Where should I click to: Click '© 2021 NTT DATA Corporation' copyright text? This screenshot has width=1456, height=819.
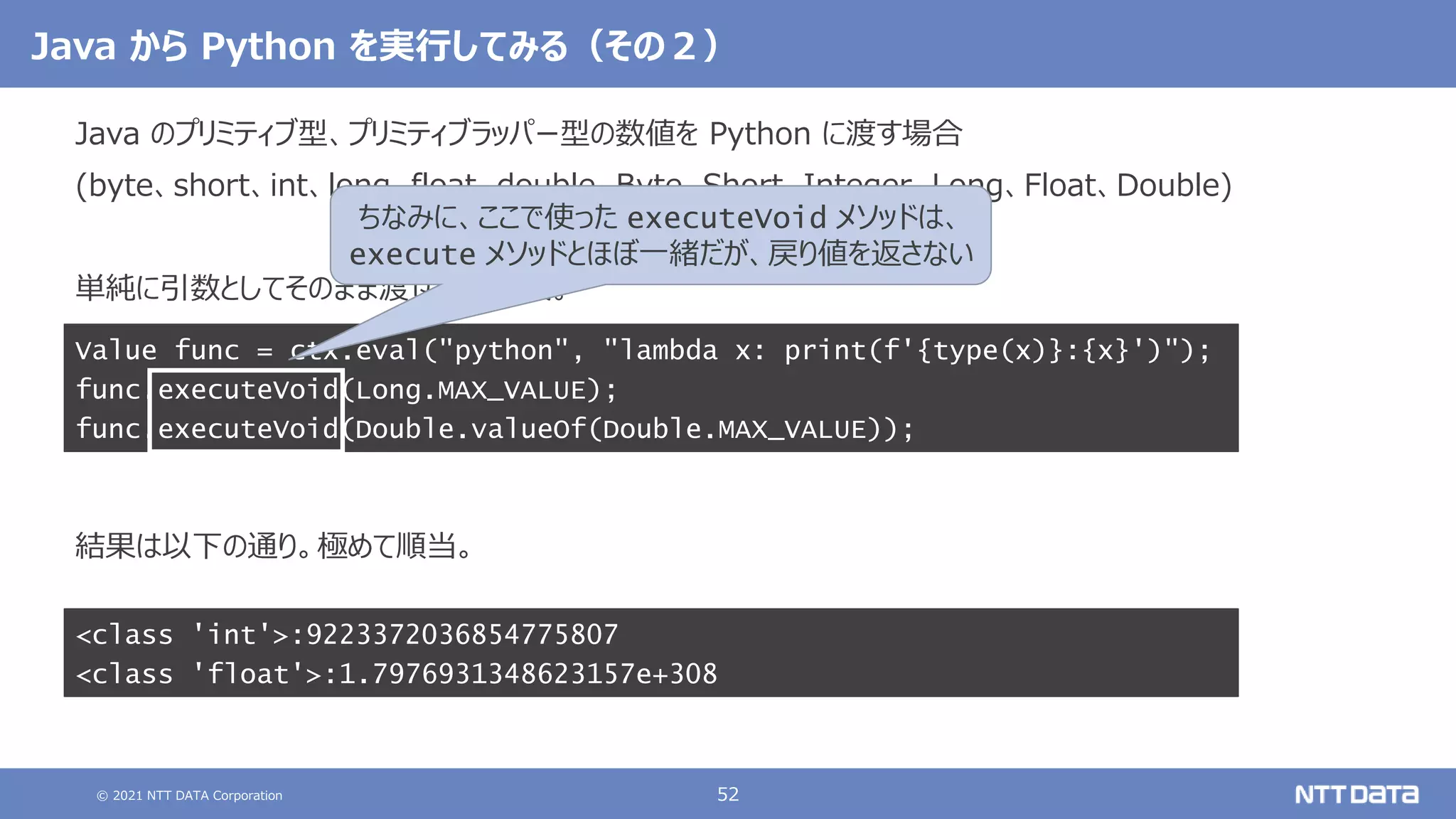(189, 796)
